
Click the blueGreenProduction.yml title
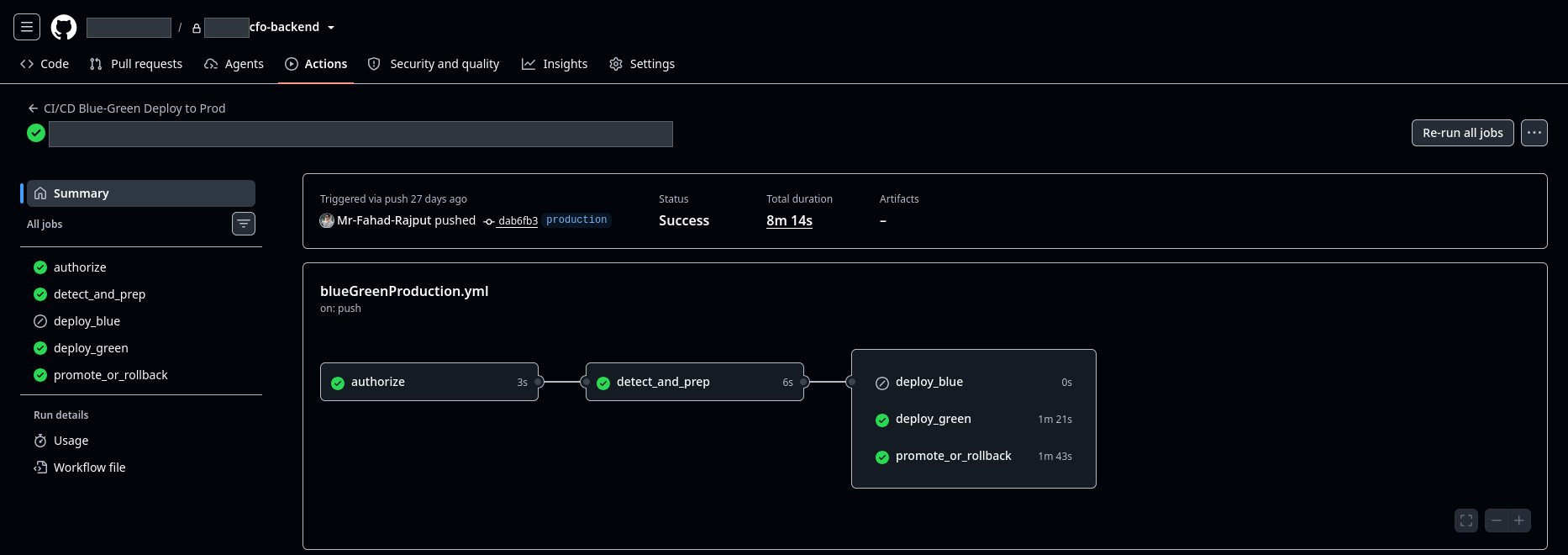coord(404,291)
